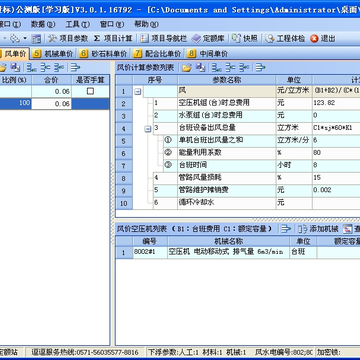Select the 能量利用系数 row

pos(238,153)
